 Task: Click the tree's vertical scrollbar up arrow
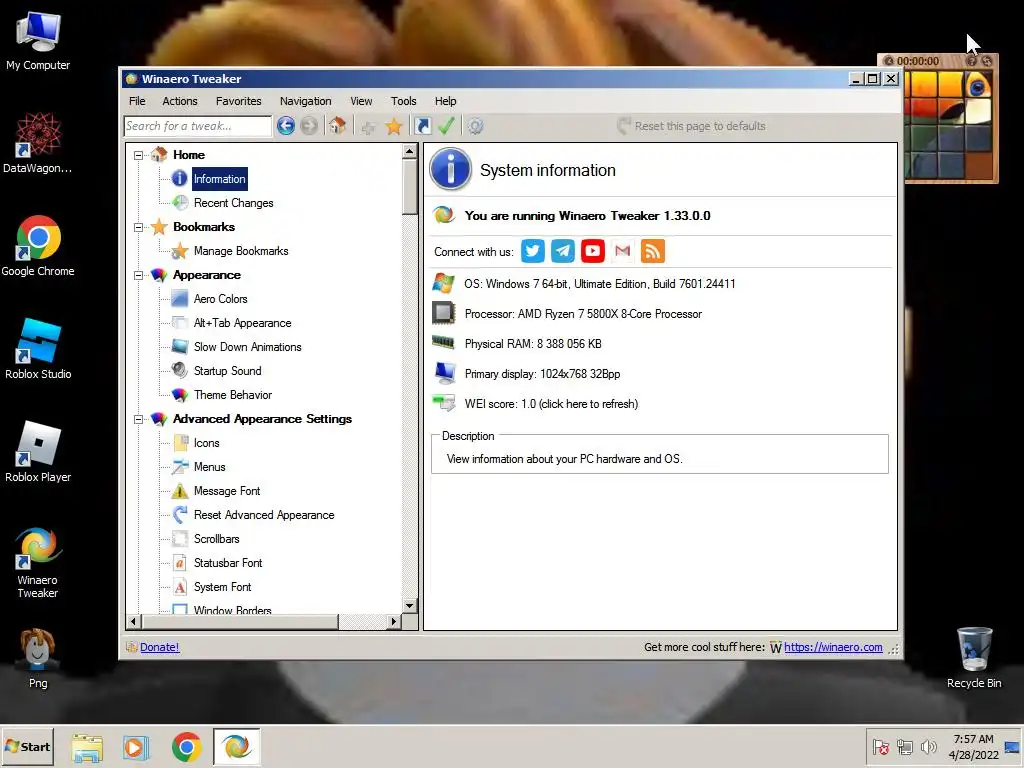pyautogui.click(x=409, y=152)
